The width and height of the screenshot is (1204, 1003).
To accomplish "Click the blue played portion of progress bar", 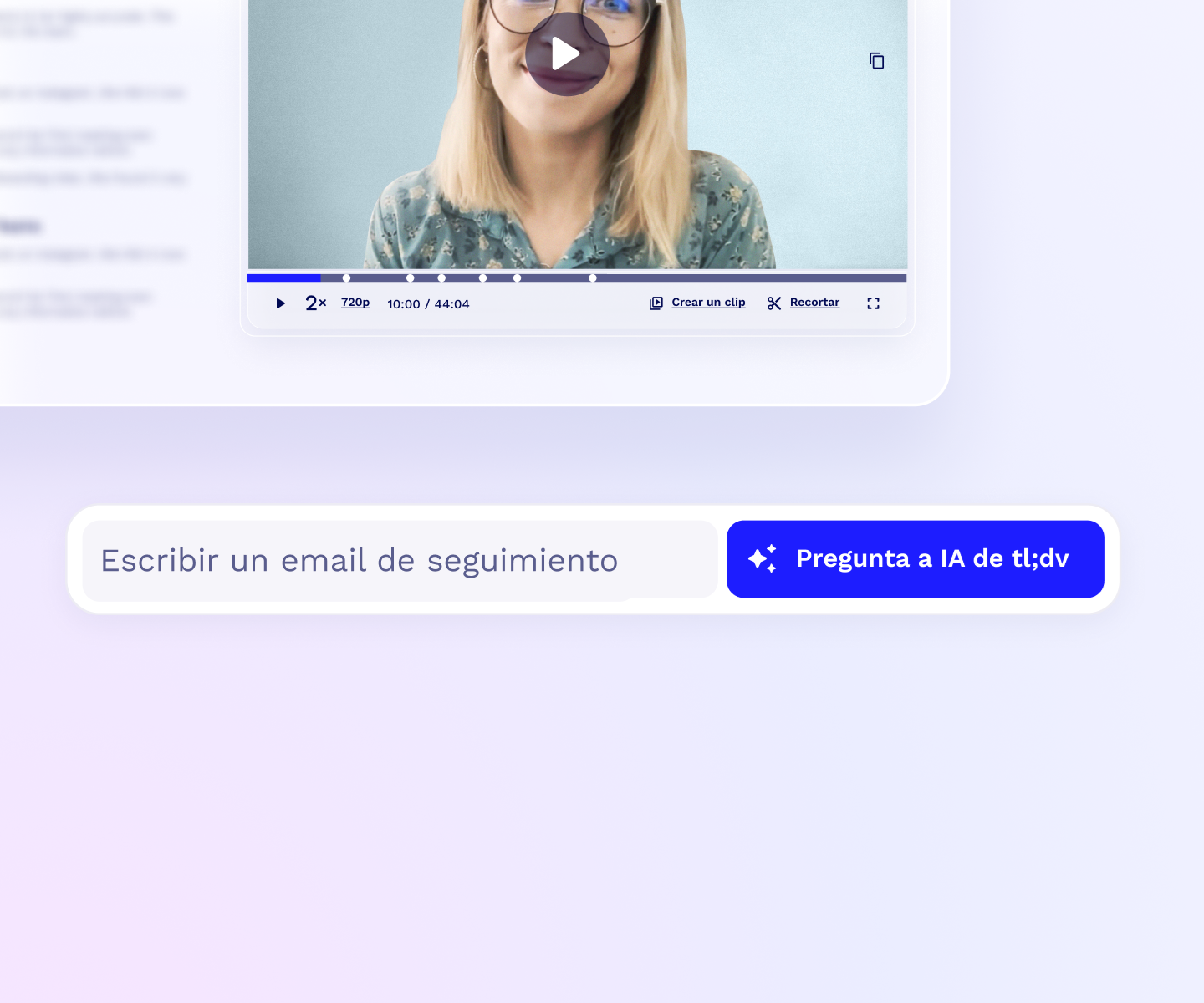I will pos(284,278).
